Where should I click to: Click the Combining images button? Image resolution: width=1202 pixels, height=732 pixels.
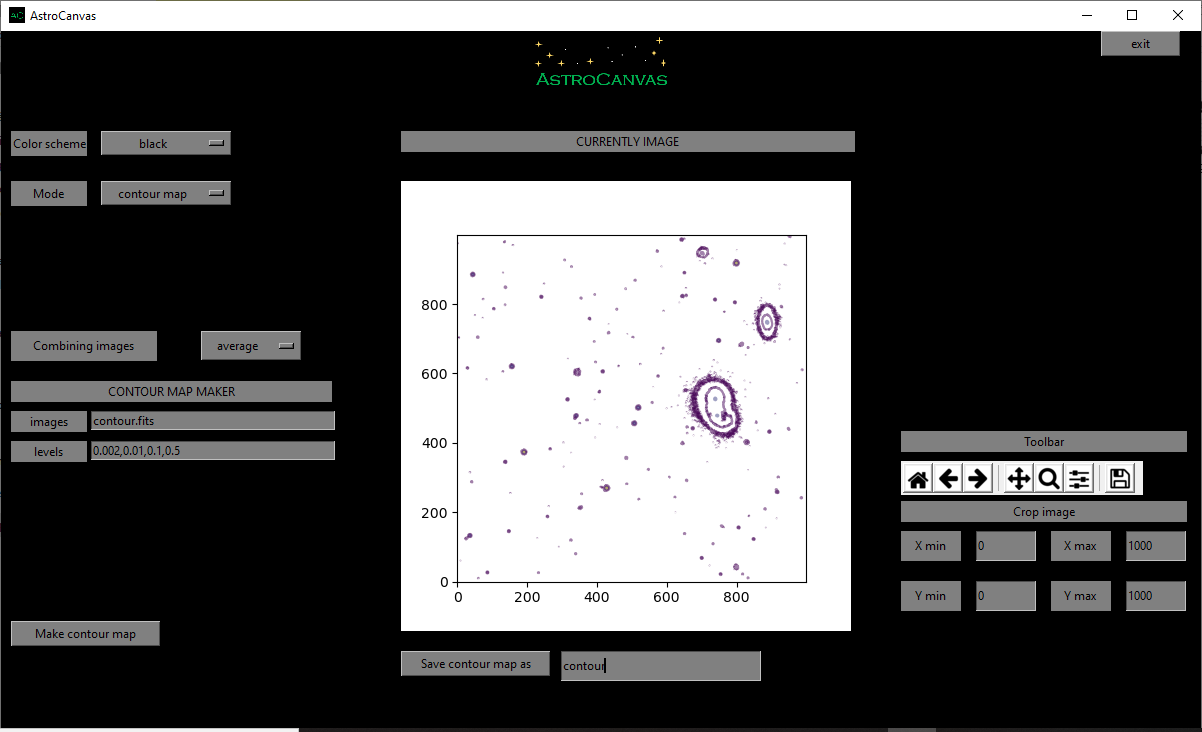(84, 345)
